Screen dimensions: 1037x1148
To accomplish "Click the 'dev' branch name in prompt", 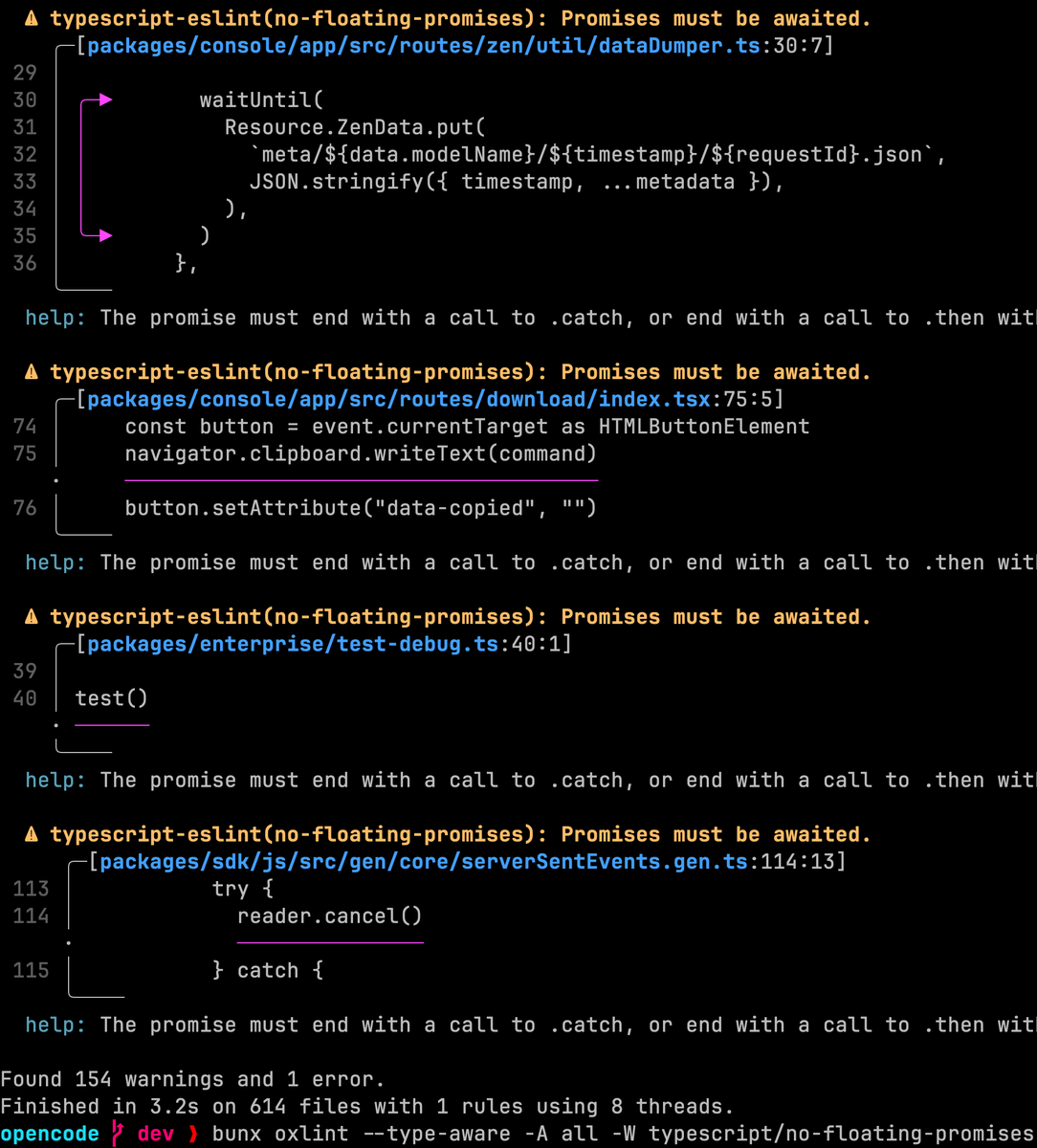I will coord(156,1135).
